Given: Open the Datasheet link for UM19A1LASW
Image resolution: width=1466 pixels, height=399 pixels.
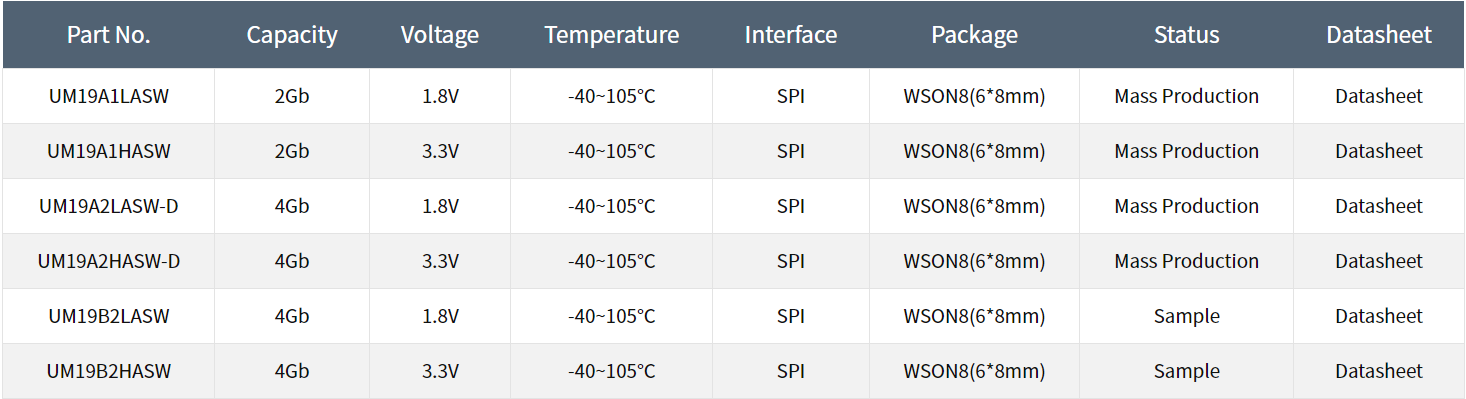Looking at the screenshot, I should [1378, 96].
